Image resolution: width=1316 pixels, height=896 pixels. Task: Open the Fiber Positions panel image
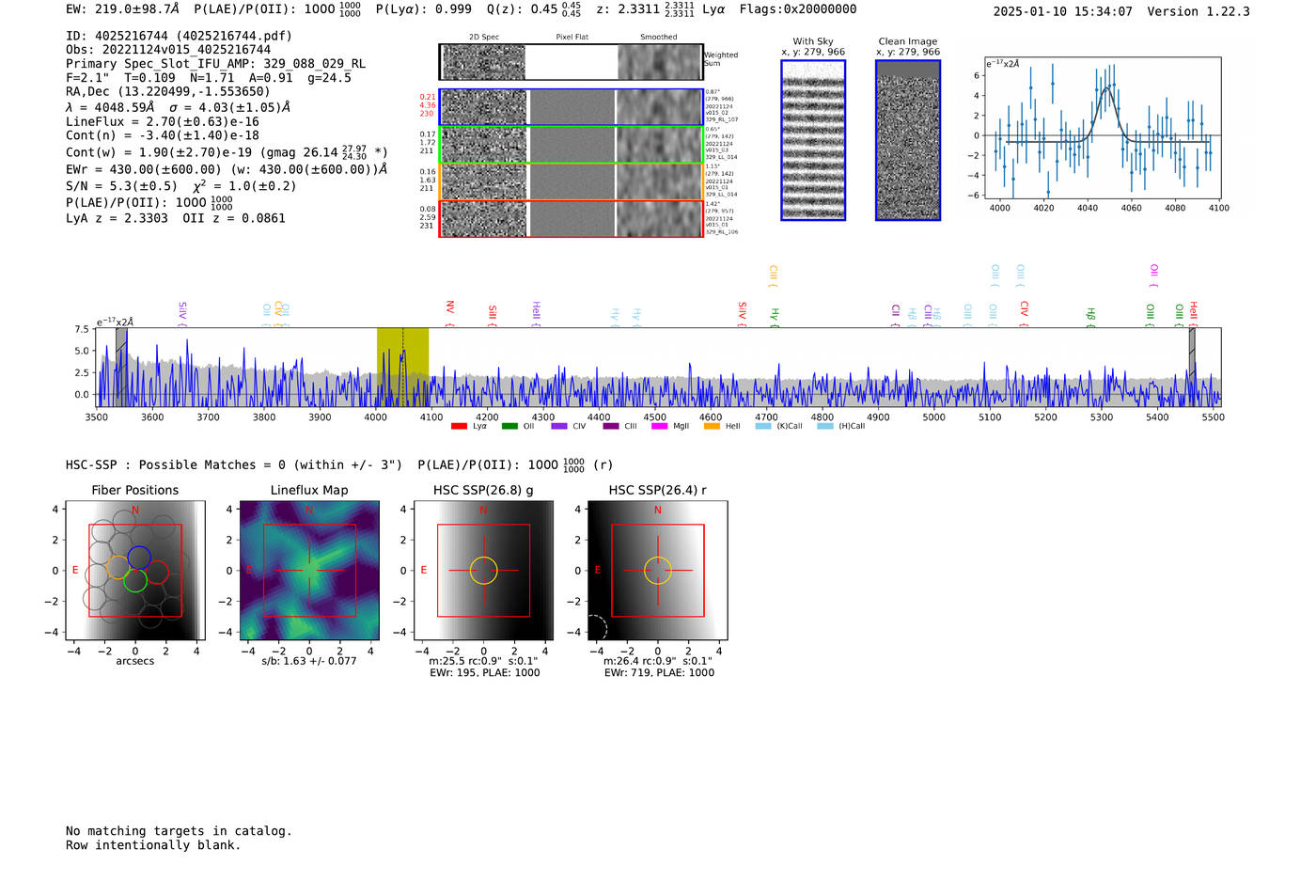pos(135,571)
